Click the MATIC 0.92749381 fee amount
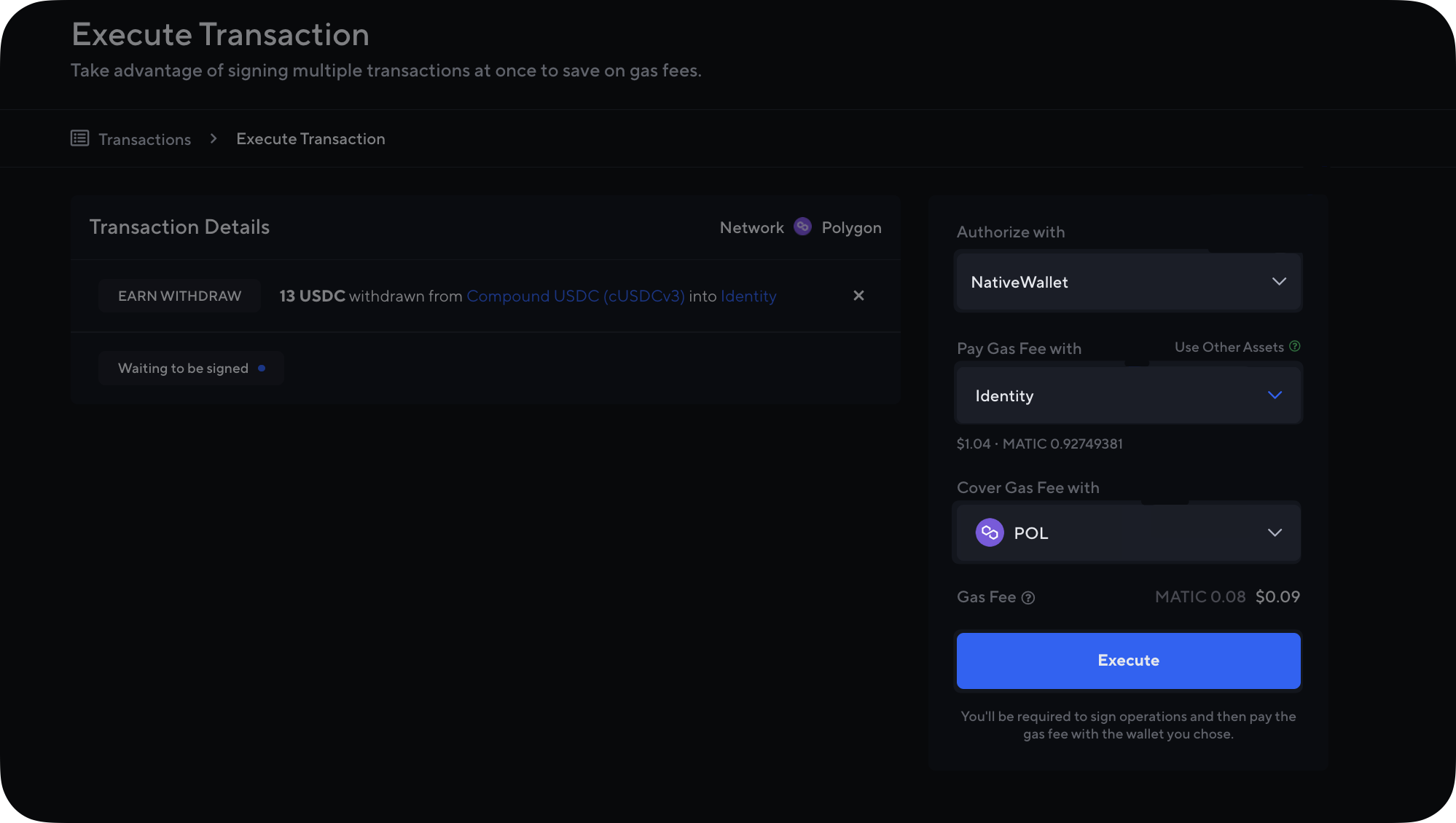The height and width of the screenshot is (823, 1456). tap(1062, 443)
